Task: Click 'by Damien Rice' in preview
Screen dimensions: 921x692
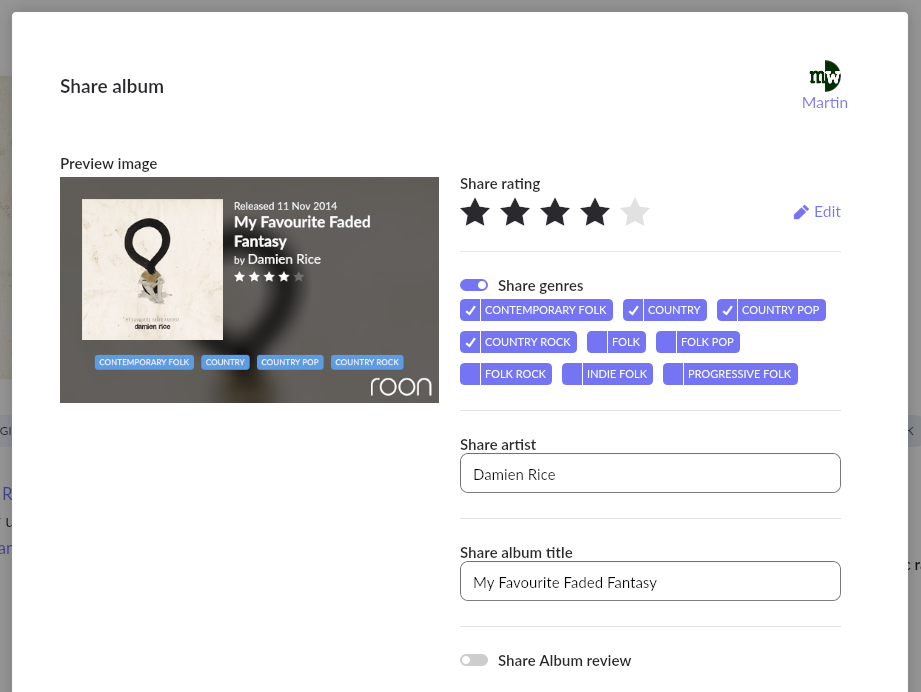Action: [277, 259]
